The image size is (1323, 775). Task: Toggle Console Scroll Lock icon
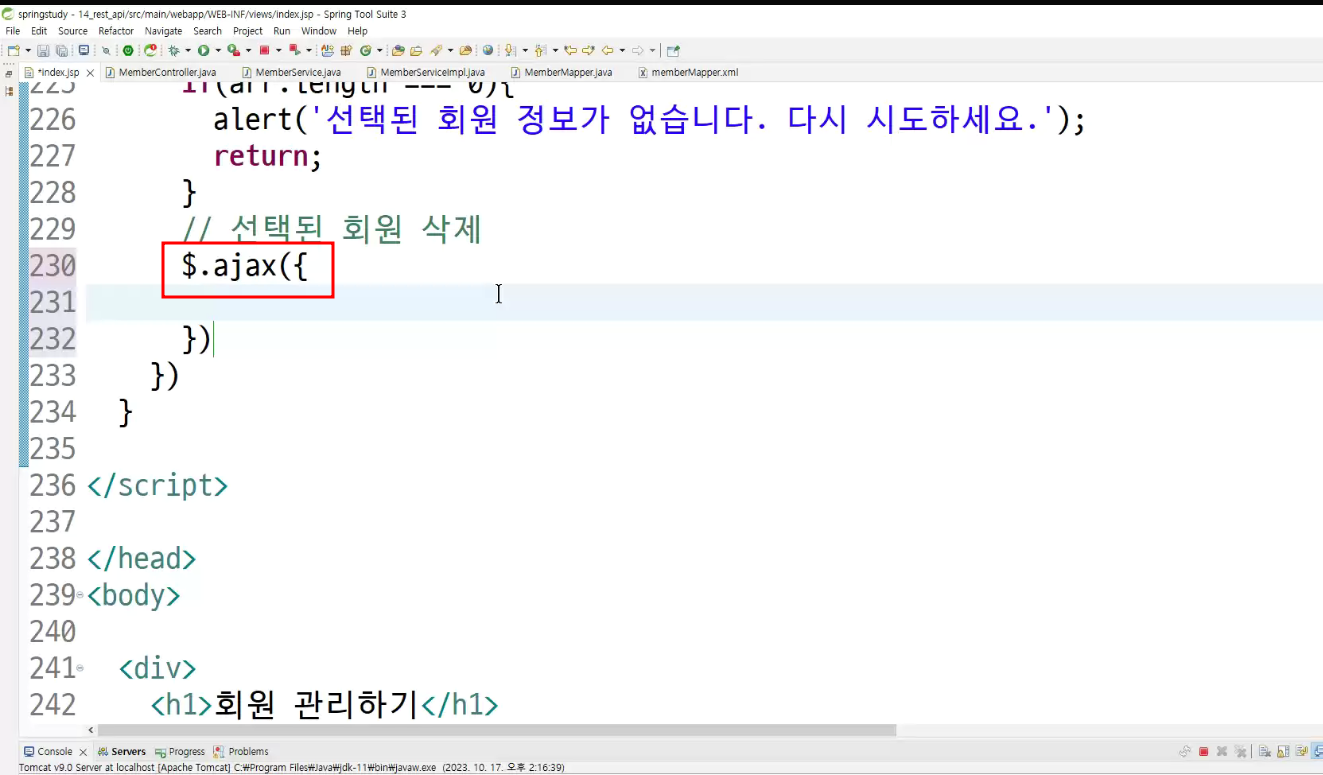coord(1283,751)
